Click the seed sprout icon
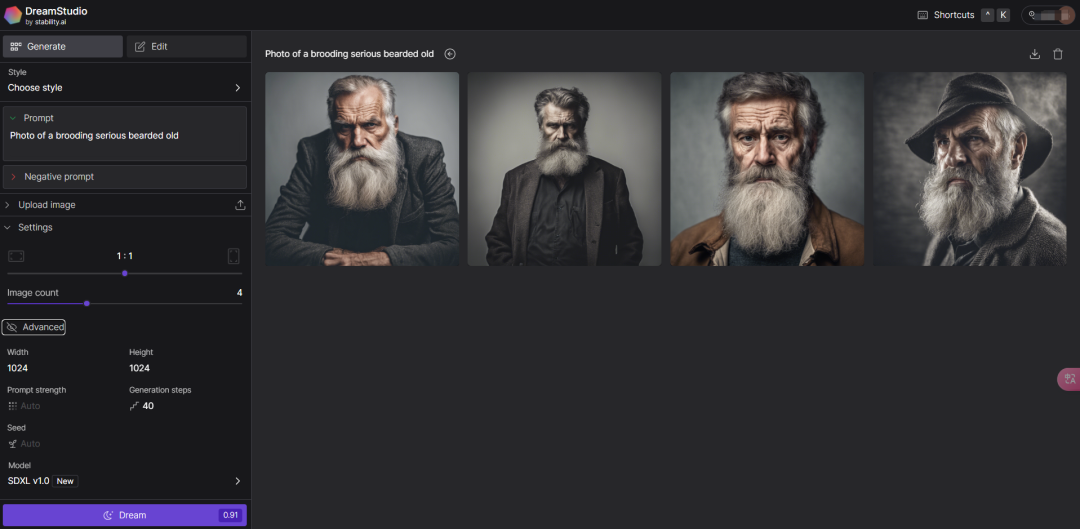The height and width of the screenshot is (529, 1080). (x=12, y=444)
